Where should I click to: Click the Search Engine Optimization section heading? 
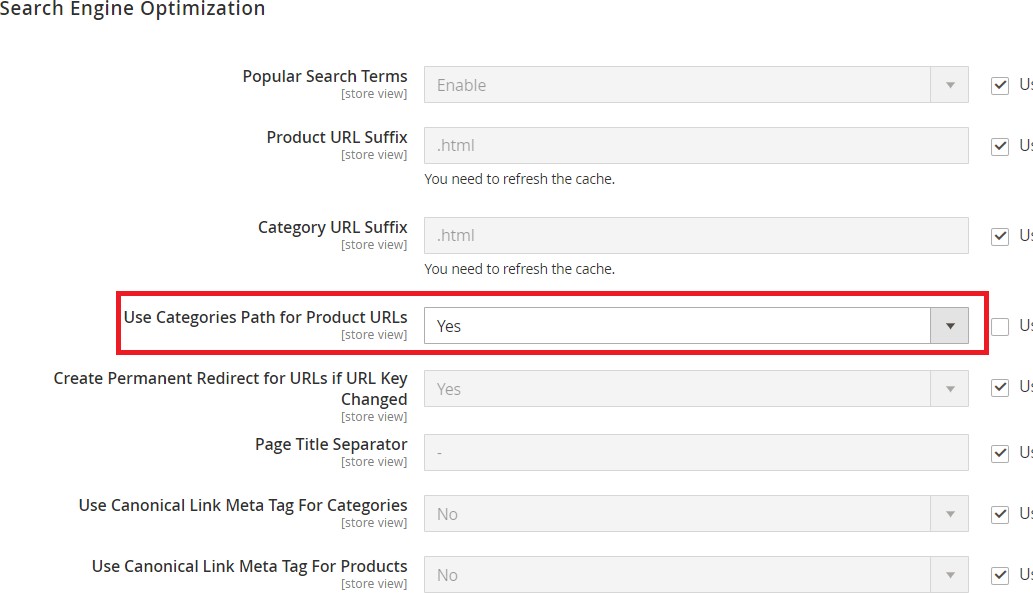pyautogui.click(x=132, y=10)
